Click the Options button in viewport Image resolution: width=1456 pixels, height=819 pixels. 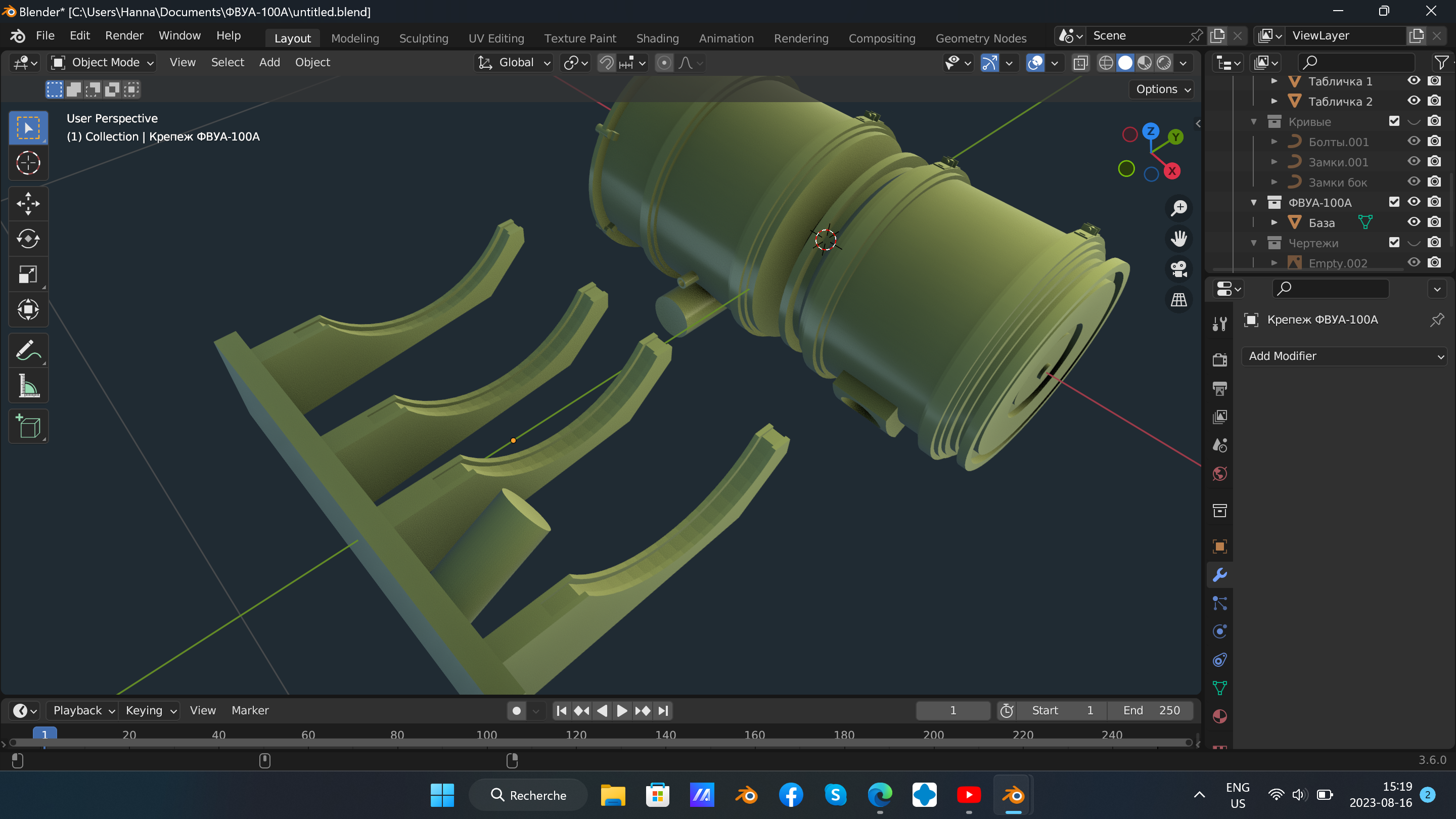[x=1162, y=89]
